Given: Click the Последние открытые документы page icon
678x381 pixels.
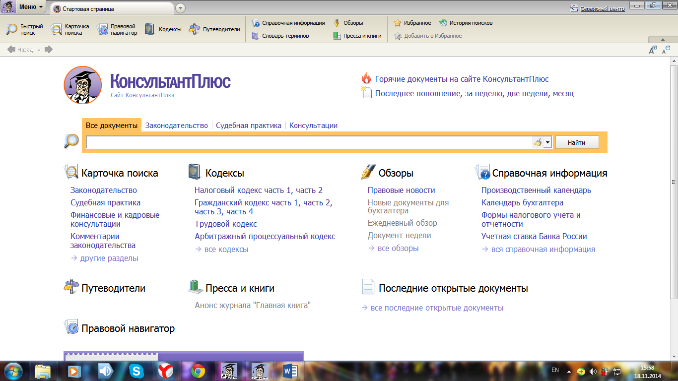Looking at the screenshot, I should point(368,287).
